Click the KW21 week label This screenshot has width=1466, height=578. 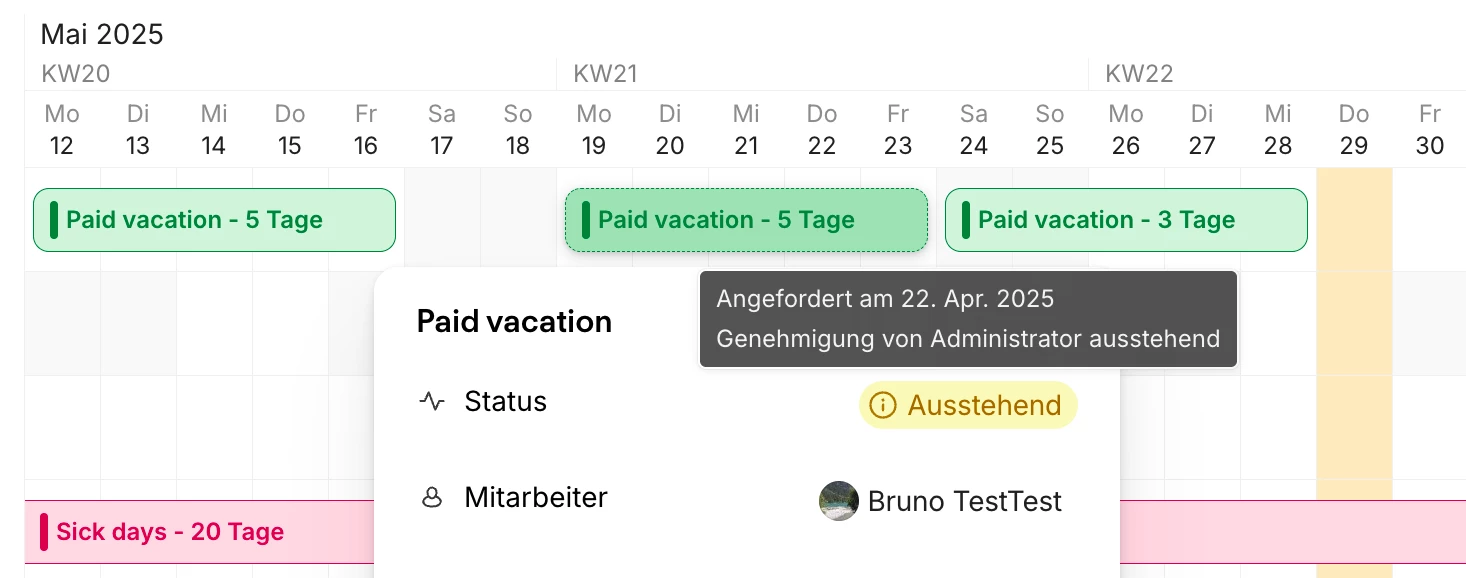(x=605, y=74)
